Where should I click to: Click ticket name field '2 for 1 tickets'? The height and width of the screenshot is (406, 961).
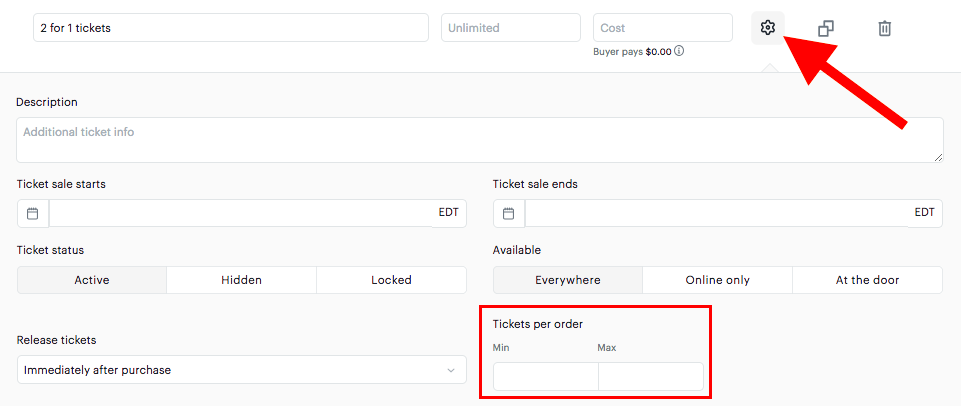(231, 28)
